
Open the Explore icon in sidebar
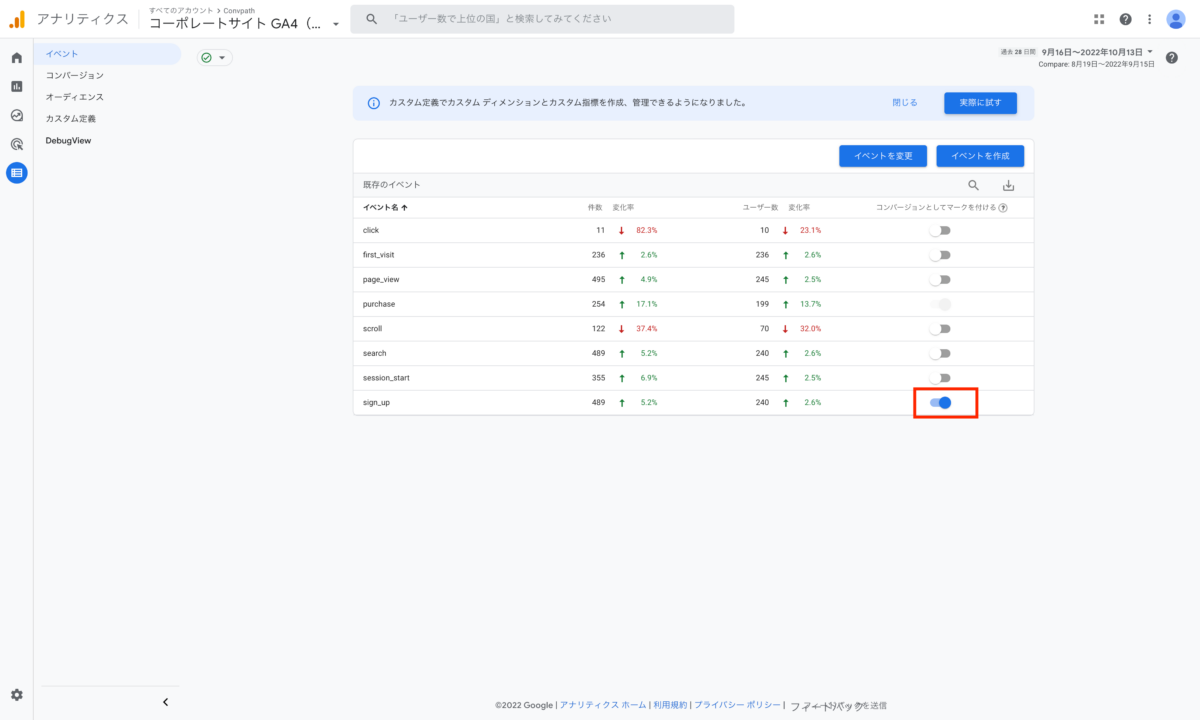pos(17,115)
